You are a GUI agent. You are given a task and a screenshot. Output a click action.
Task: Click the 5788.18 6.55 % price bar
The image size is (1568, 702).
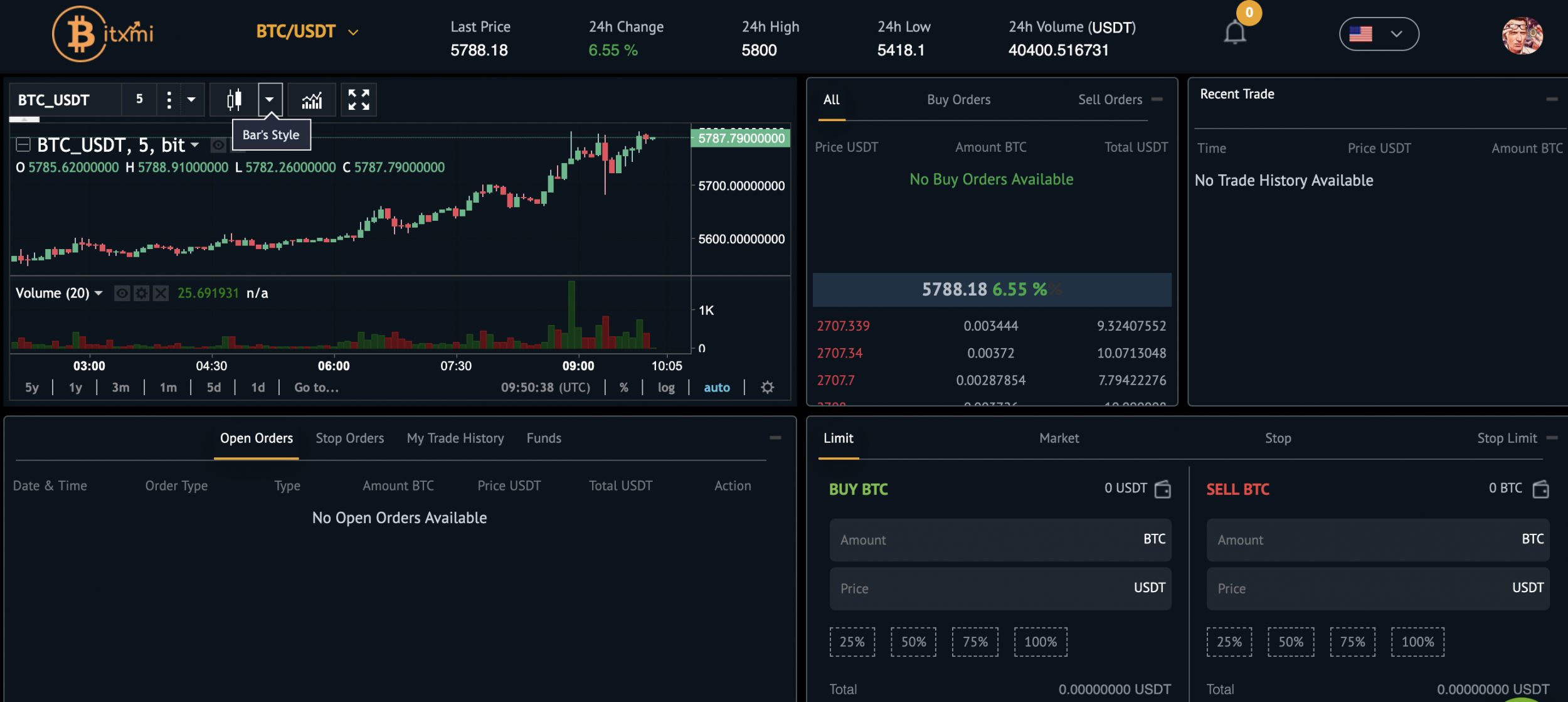(992, 289)
